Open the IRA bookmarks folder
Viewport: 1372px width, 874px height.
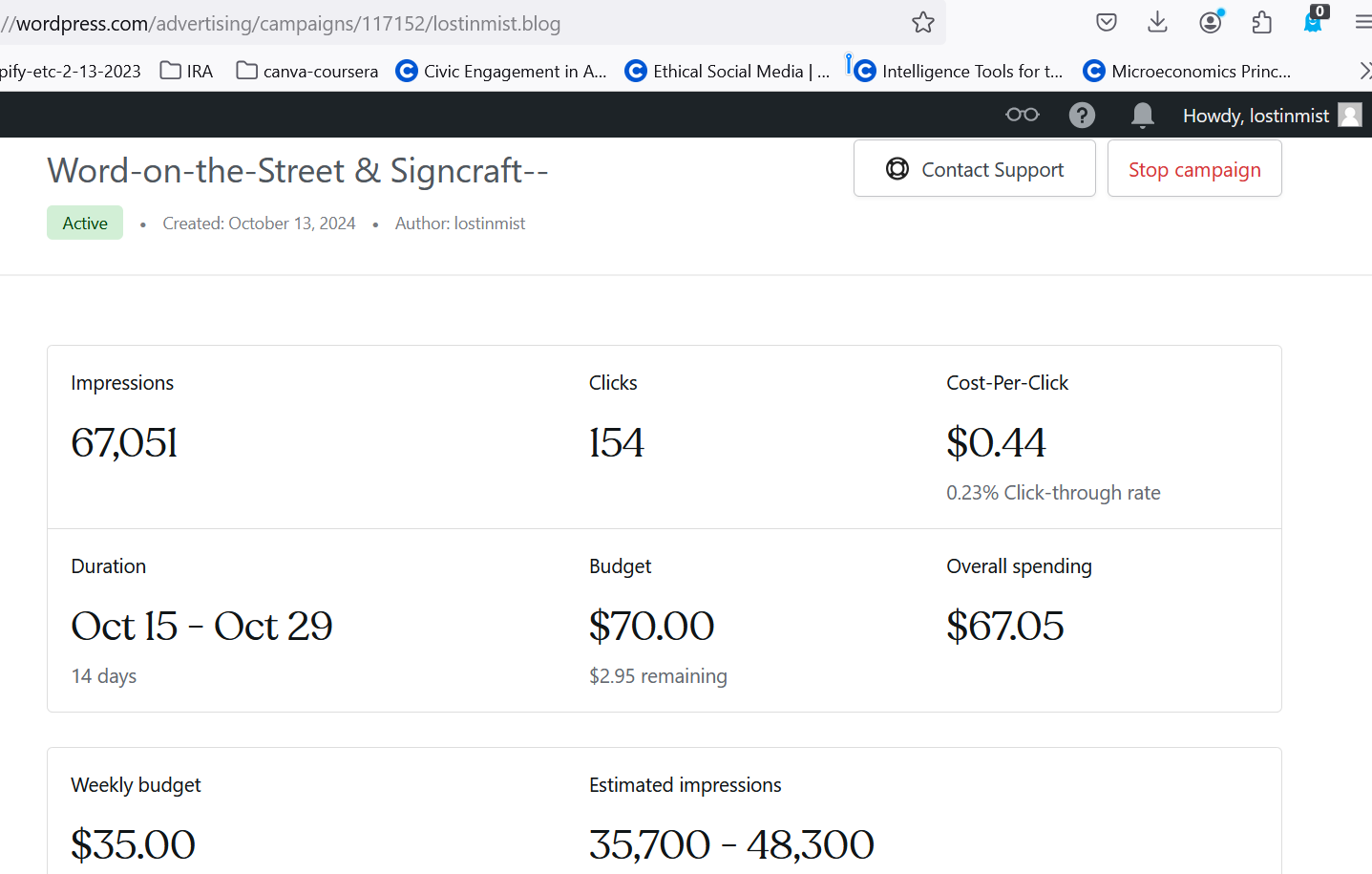pyautogui.click(x=187, y=72)
